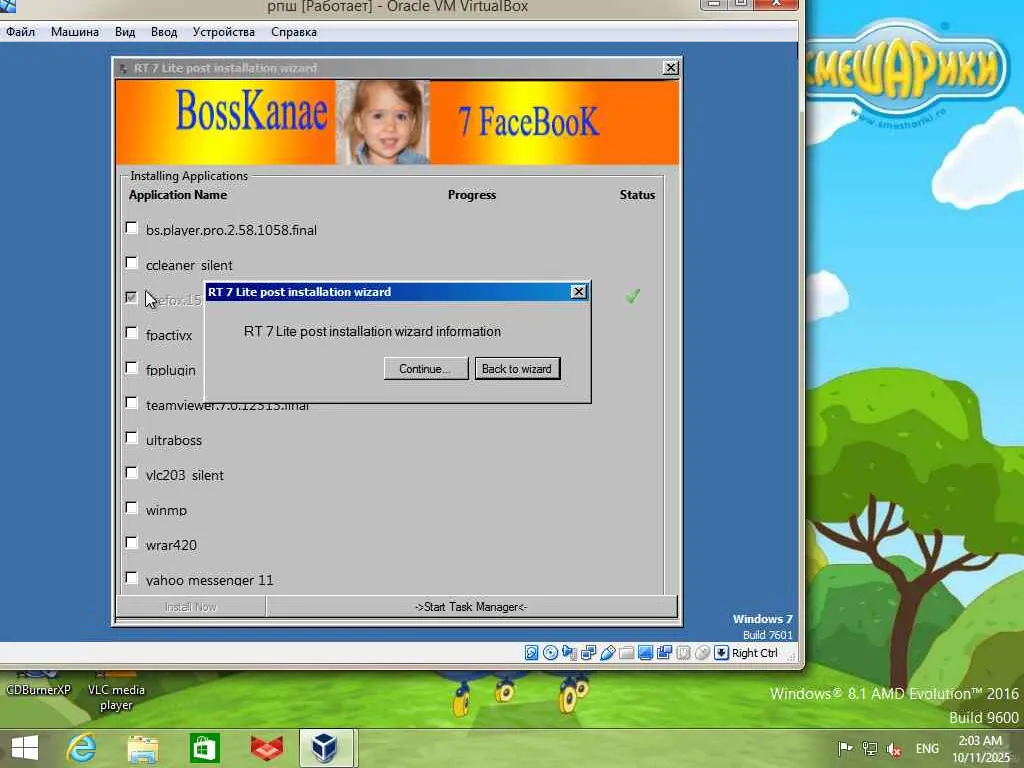Check the wrar420 checkbox

tap(131, 543)
